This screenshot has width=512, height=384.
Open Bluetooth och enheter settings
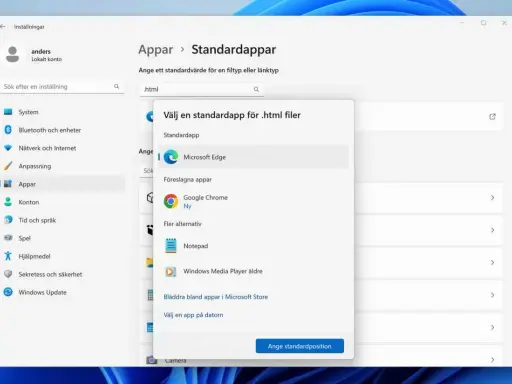pyautogui.click(x=63, y=130)
